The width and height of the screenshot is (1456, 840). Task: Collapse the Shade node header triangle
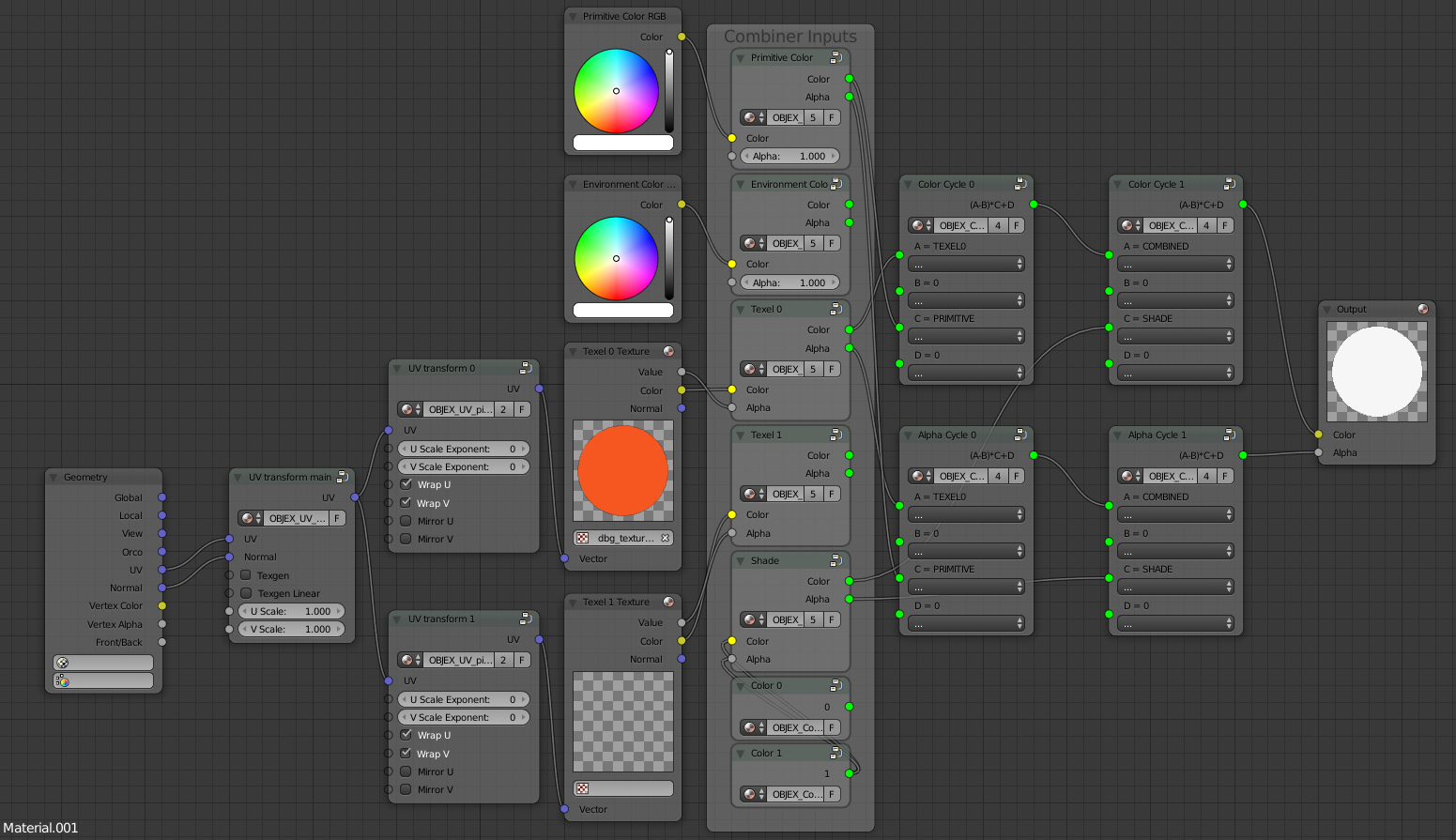click(741, 559)
